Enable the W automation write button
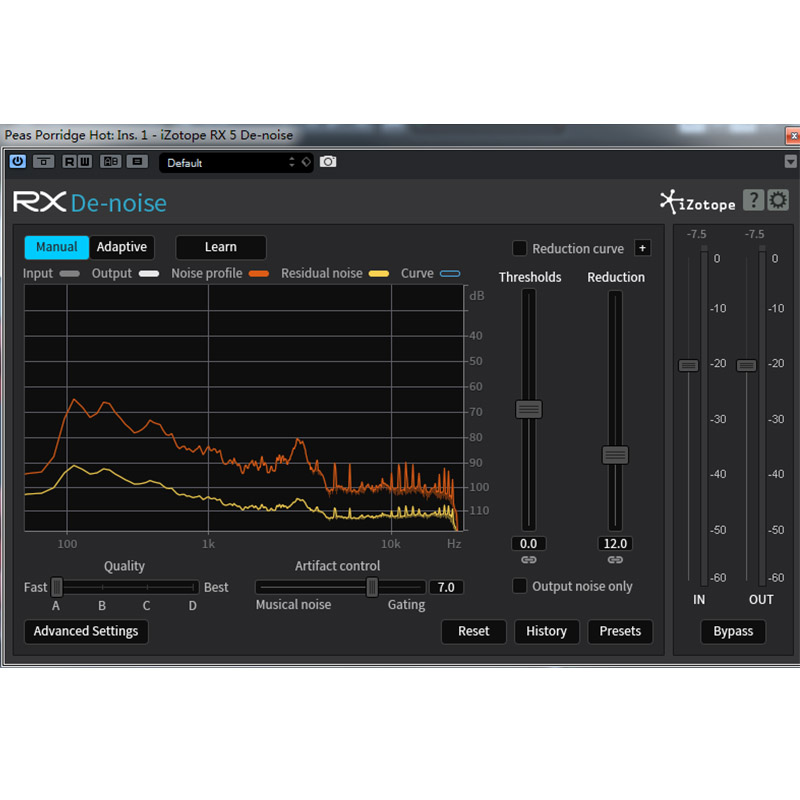 [x=85, y=162]
